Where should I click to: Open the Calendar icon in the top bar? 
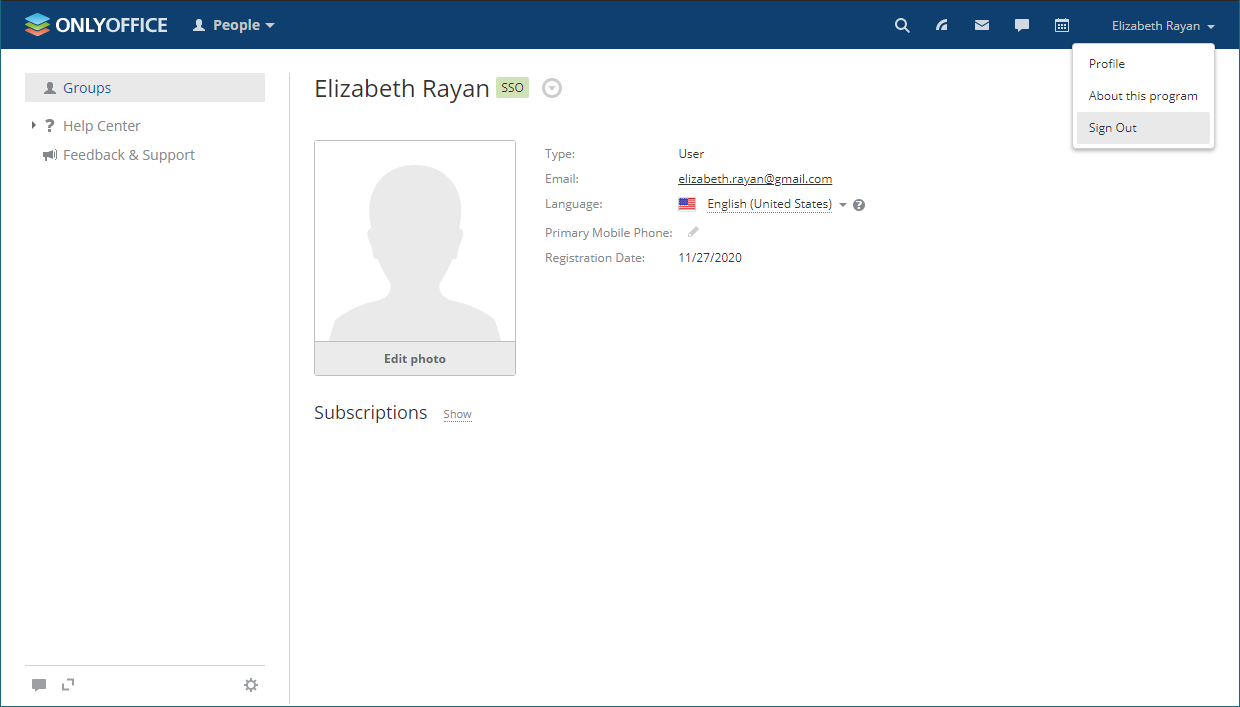click(x=1061, y=25)
